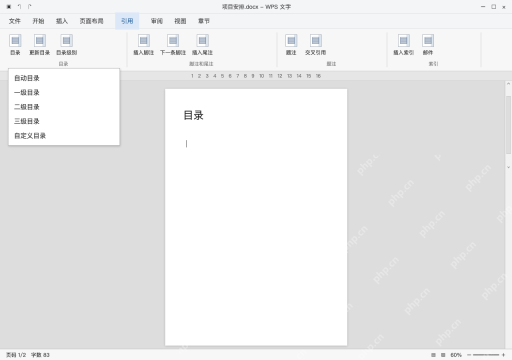
Task: Go to 下一条脚注 via ribbon icon
Action: 173,44
